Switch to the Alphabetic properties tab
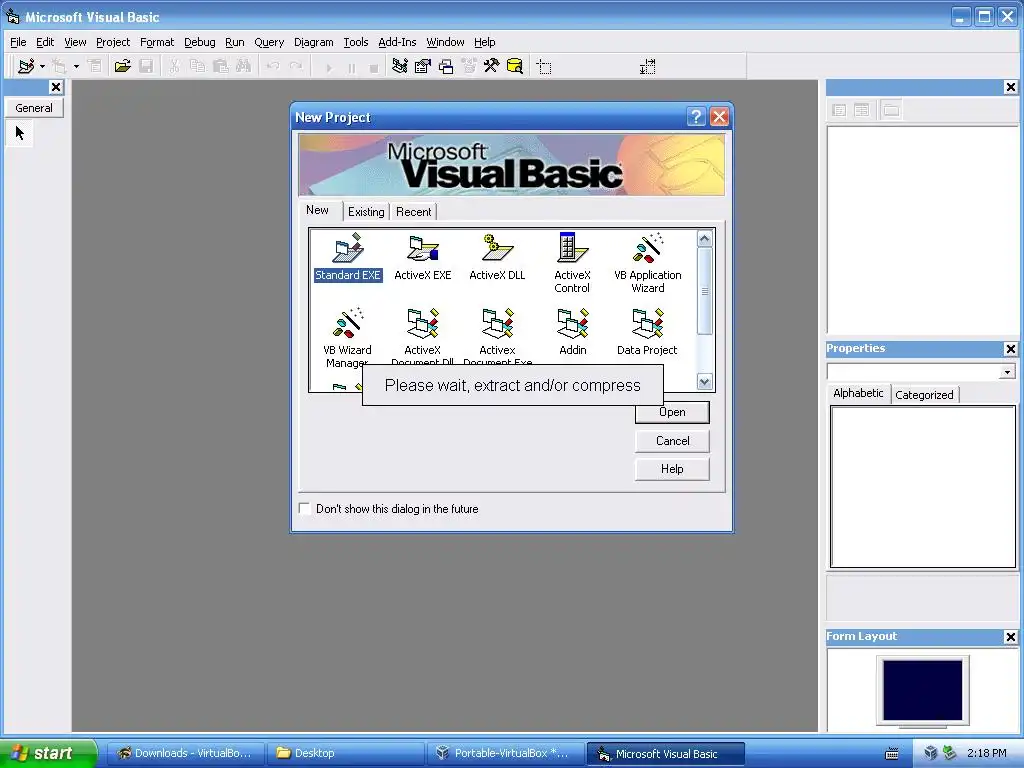This screenshot has height=768, width=1024. [858, 393]
